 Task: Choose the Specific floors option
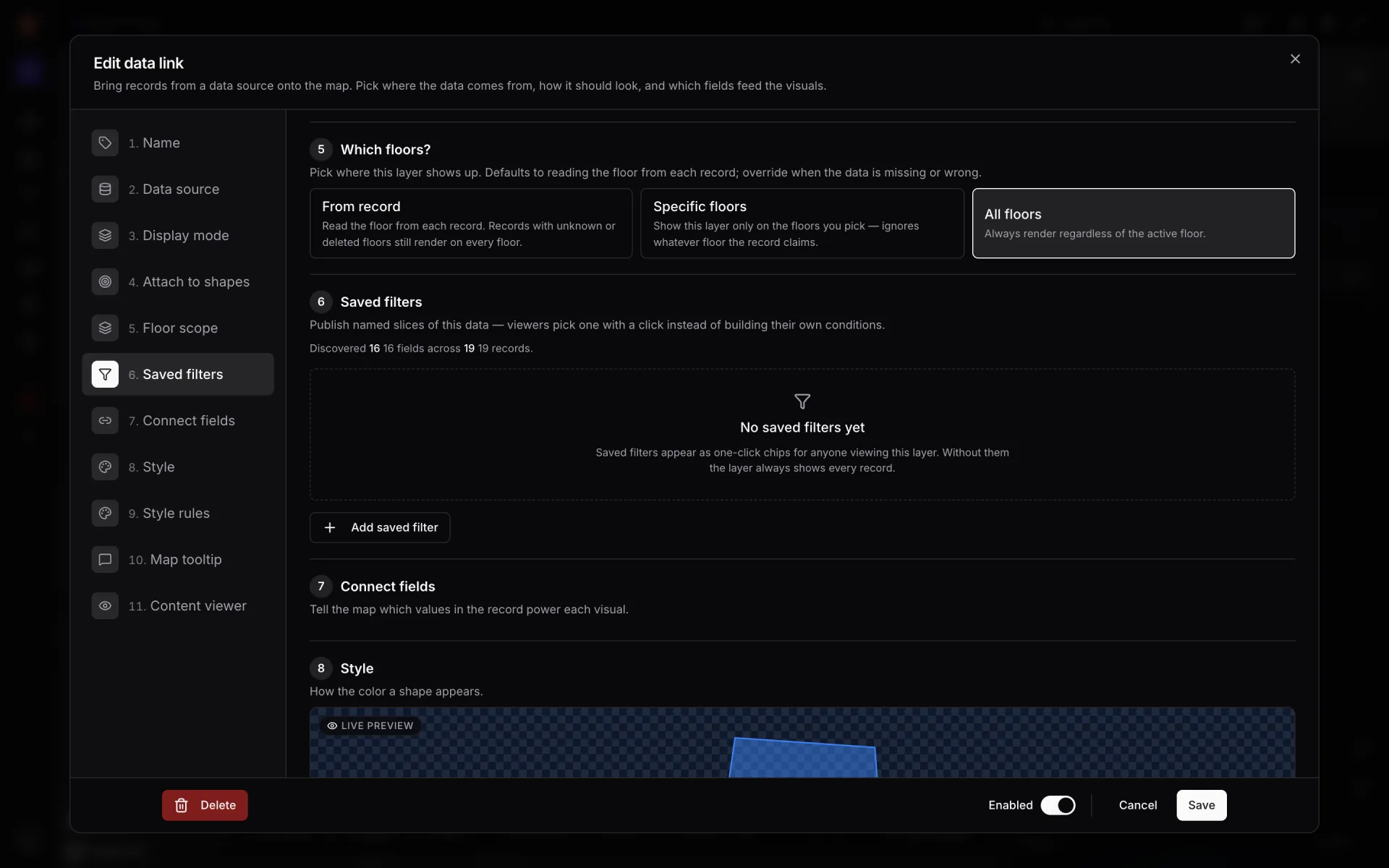coord(802,223)
